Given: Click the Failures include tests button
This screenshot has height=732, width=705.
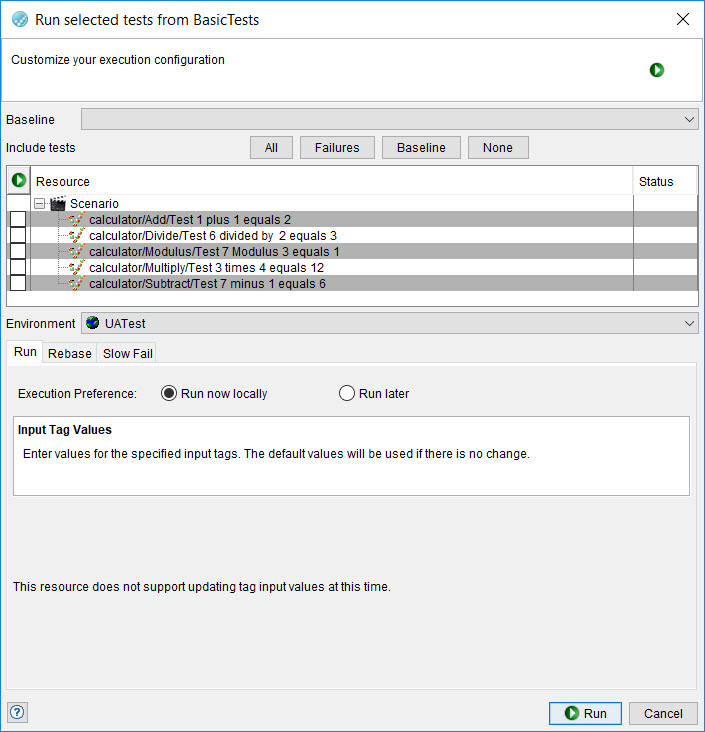Looking at the screenshot, I should click(337, 148).
